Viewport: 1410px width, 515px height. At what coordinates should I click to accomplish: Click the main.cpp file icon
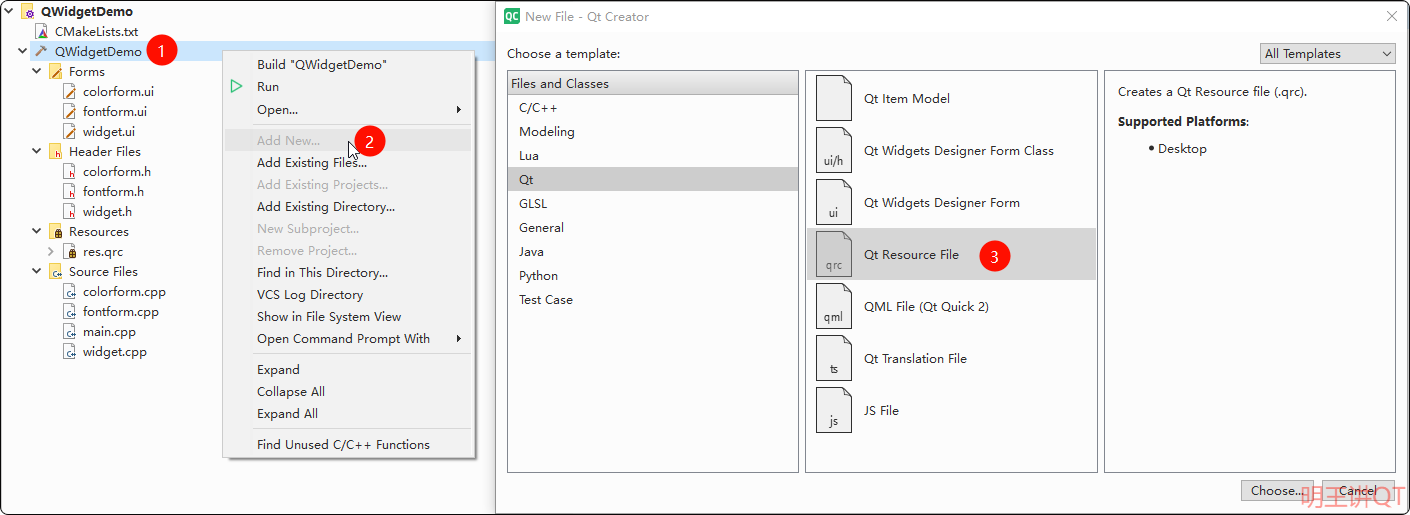70,332
